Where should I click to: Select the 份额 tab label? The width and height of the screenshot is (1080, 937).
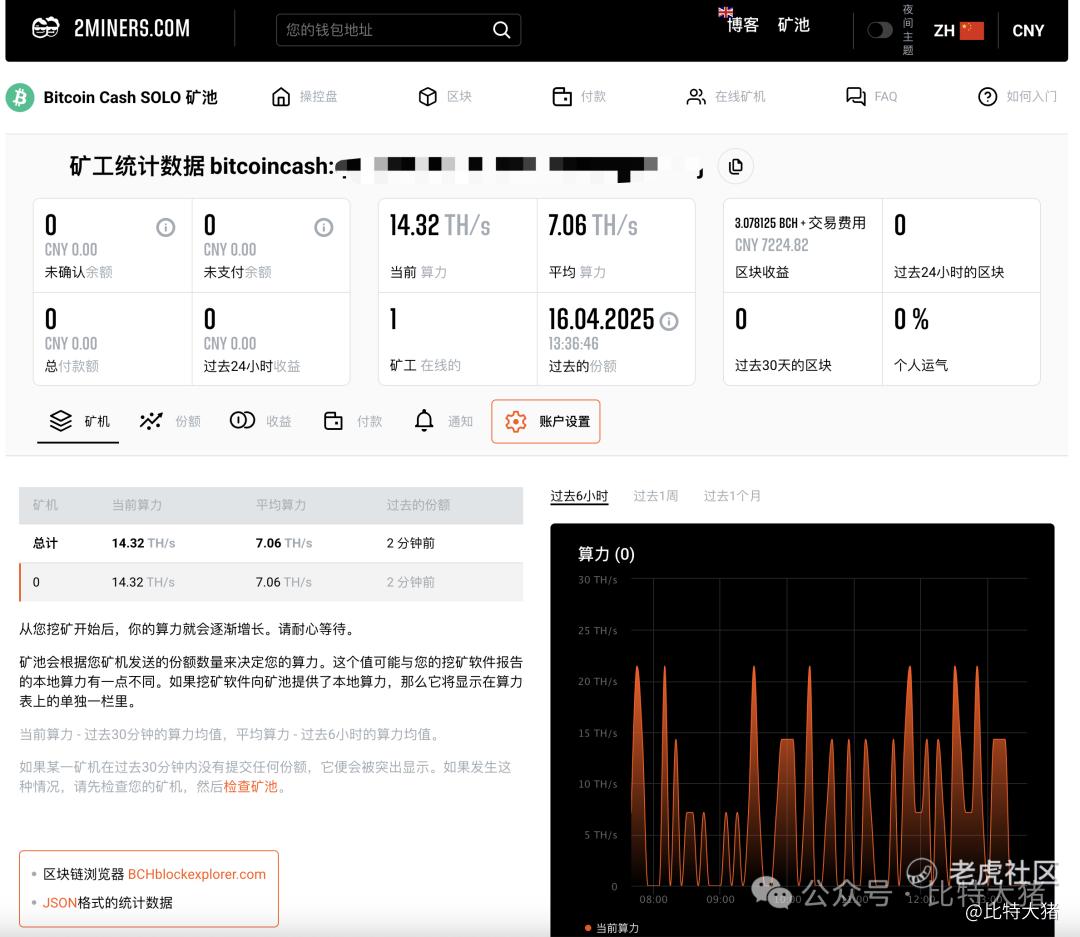(x=188, y=421)
